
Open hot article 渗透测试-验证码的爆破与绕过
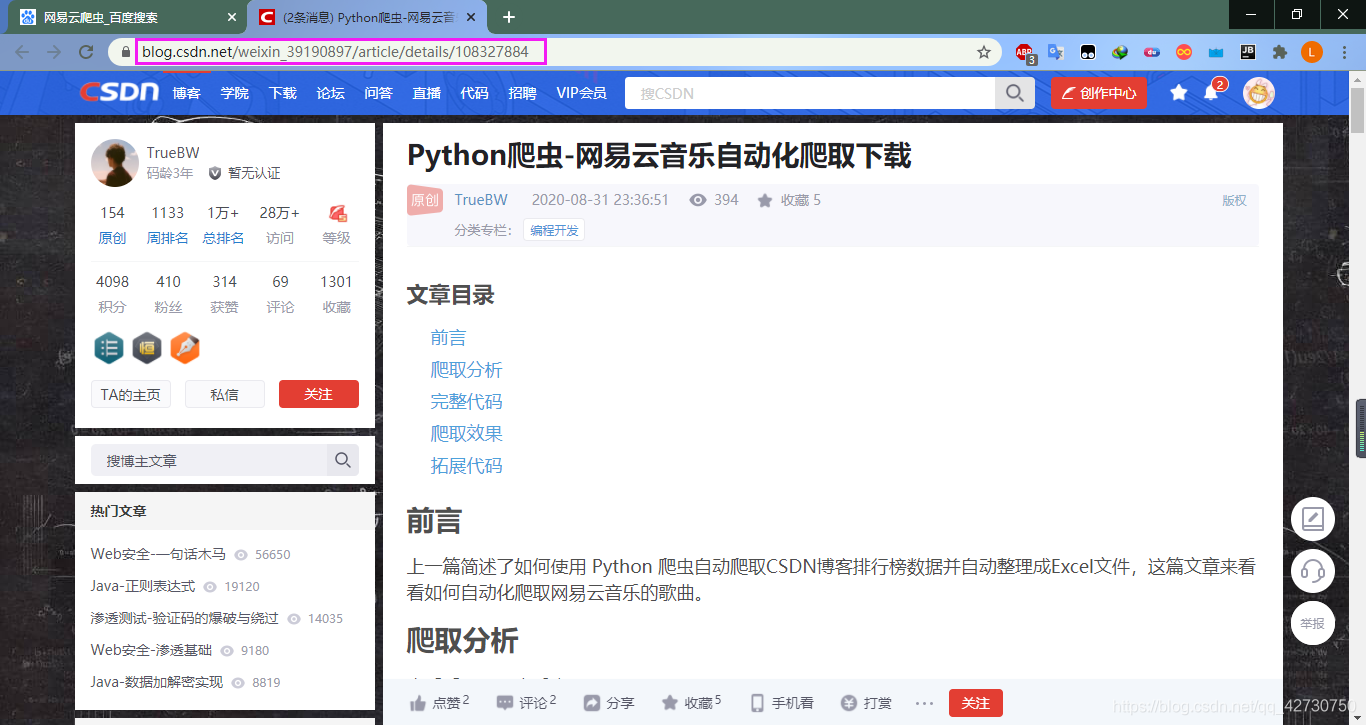pos(185,618)
